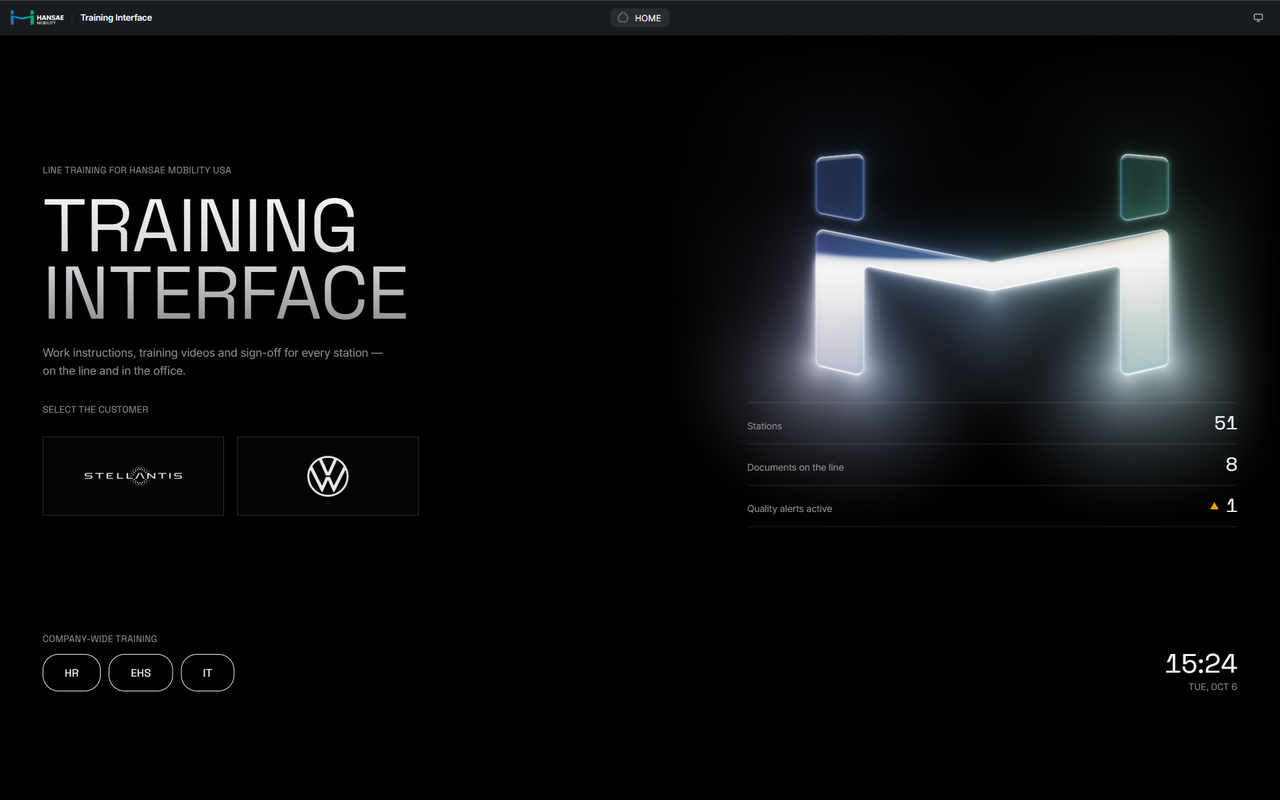Image resolution: width=1280 pixels, height=800 pixels.
Task: Choose the Volkswagen customer card
Action: pyautogui.click(x=328, y=476)
